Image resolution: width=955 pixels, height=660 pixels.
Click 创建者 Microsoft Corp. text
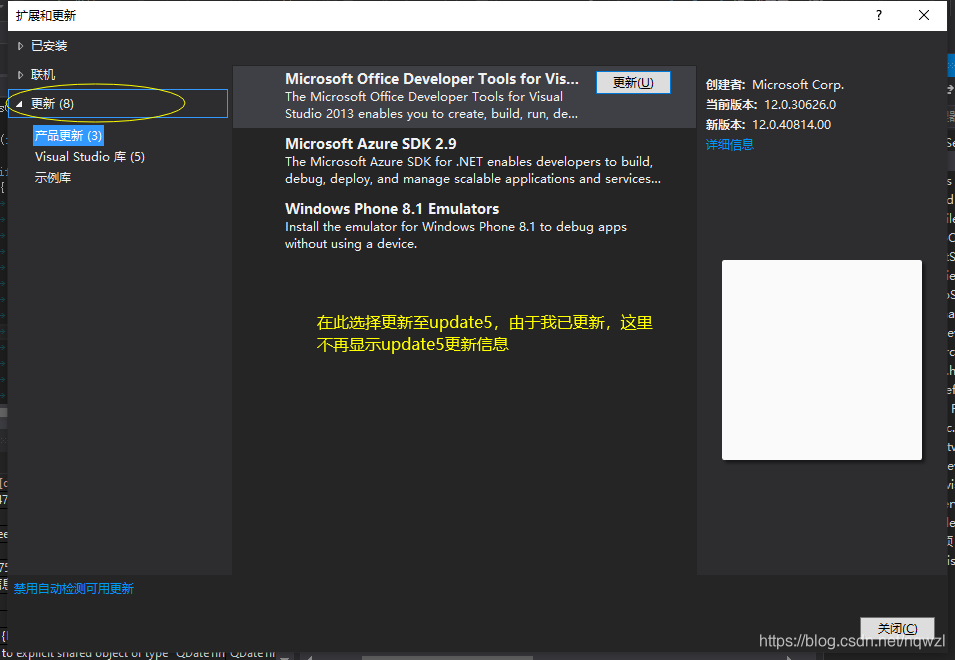tap(775, 85)
